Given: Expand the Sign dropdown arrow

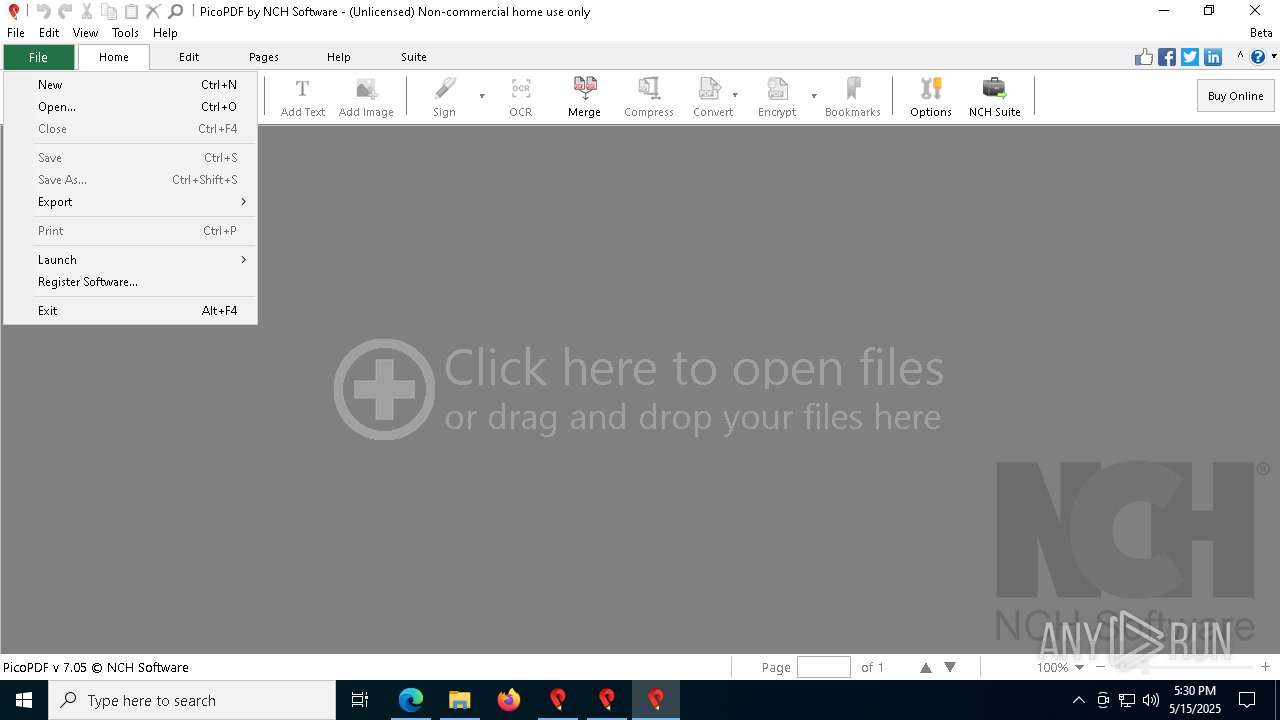Looking at the screenshot, I should 482,96.
